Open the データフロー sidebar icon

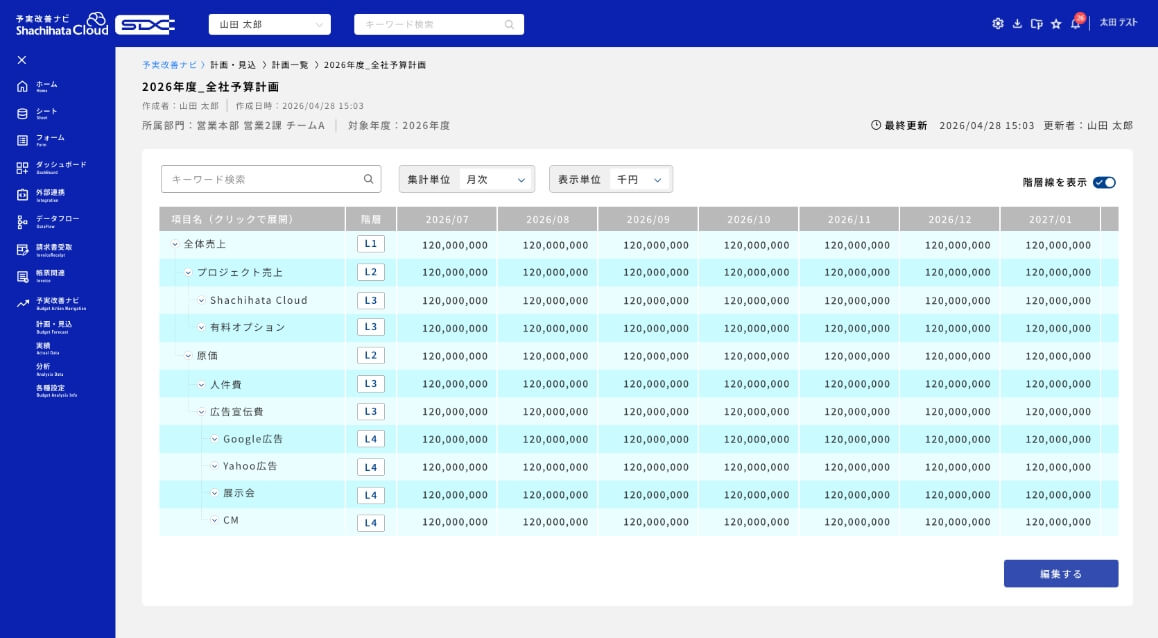click(x=22, y=222)
